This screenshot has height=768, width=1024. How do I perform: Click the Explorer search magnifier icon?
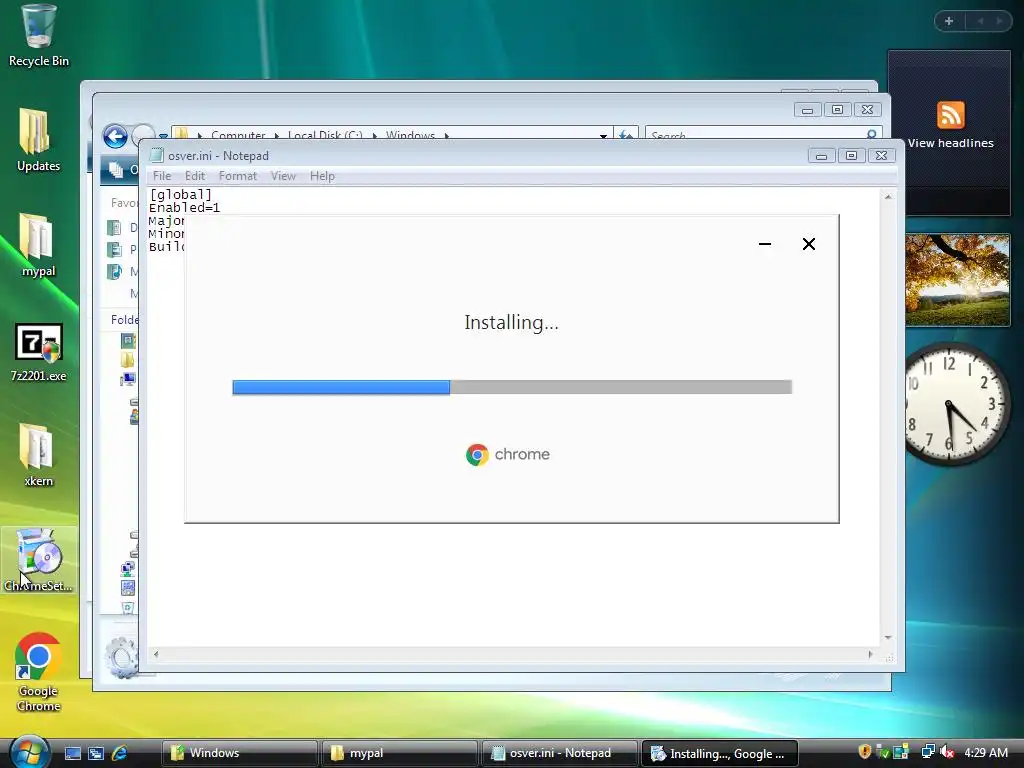click(871, 135)
